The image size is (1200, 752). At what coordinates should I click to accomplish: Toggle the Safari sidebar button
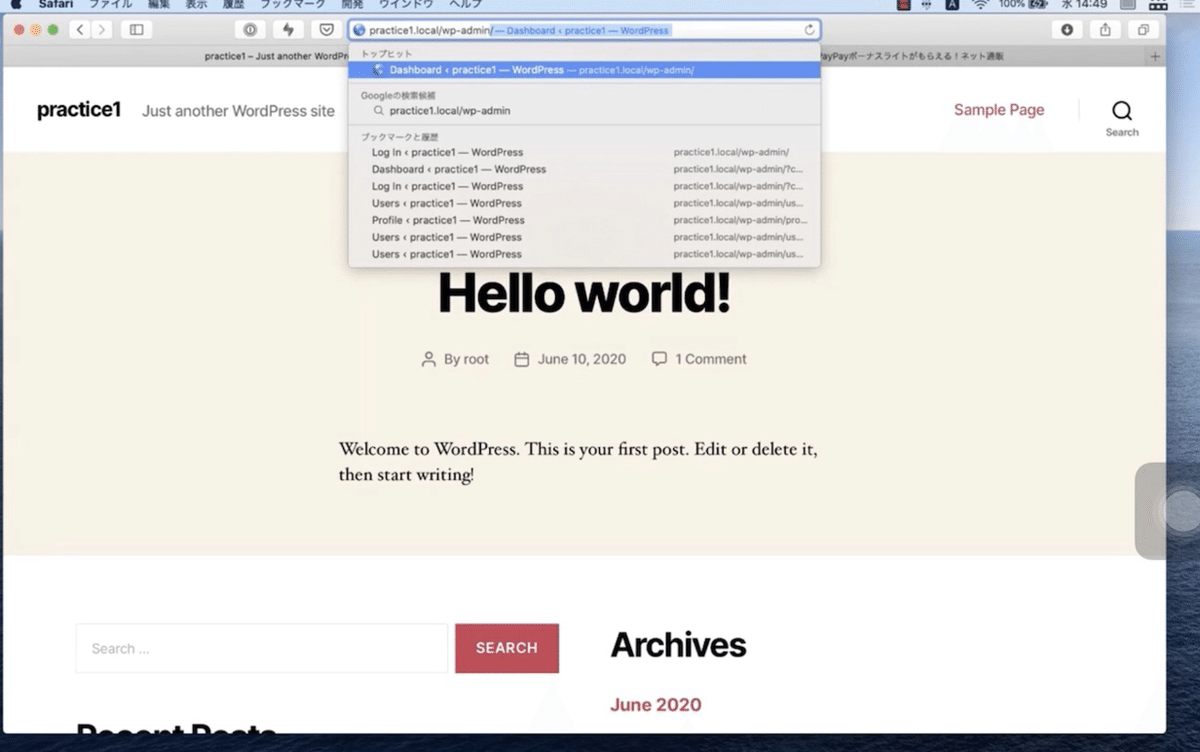pos(136,30)
